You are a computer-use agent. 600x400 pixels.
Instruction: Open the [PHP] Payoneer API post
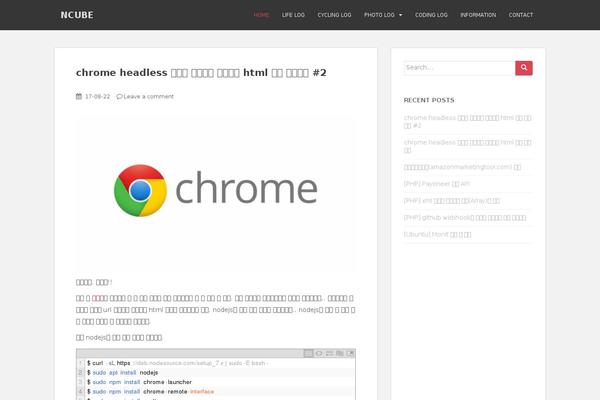pos(437,184)
